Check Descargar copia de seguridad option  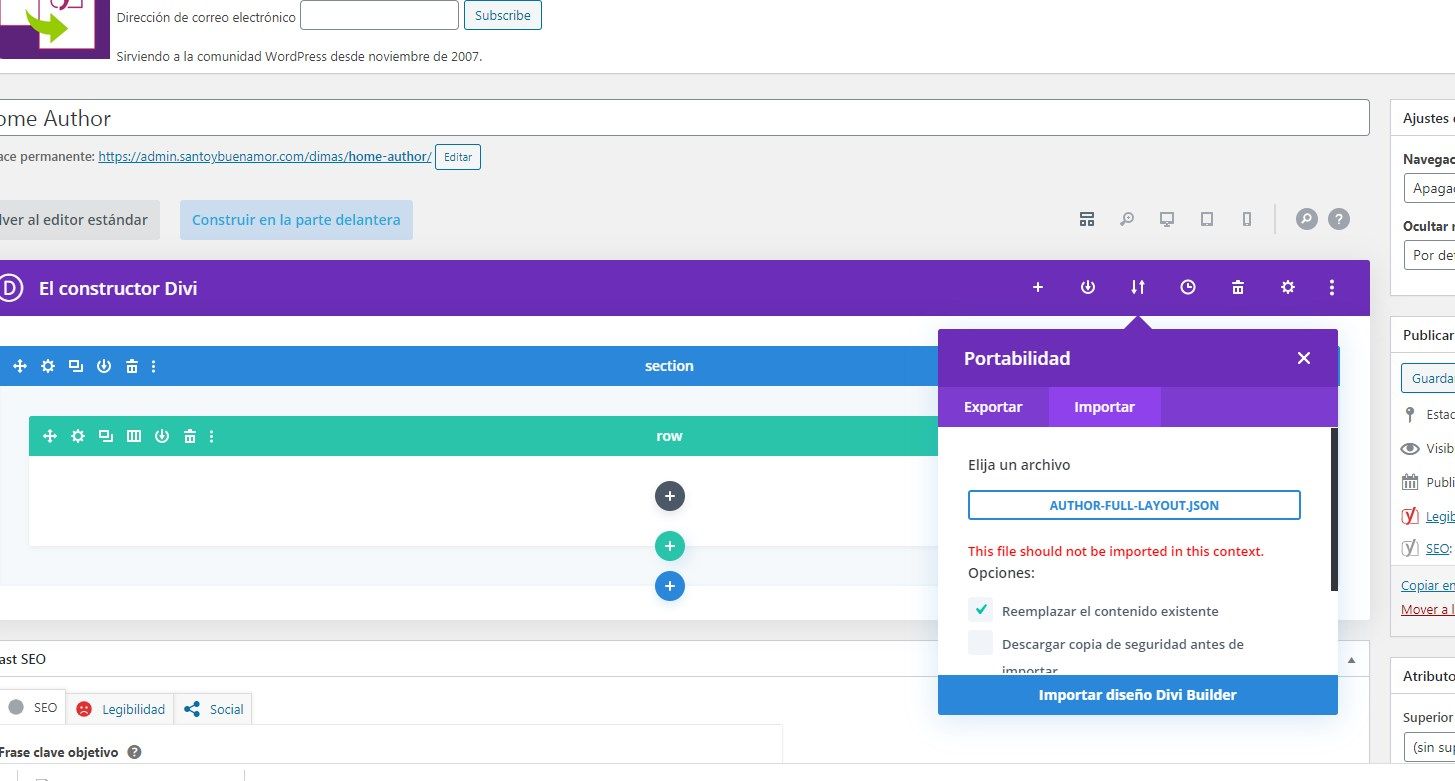981,643
